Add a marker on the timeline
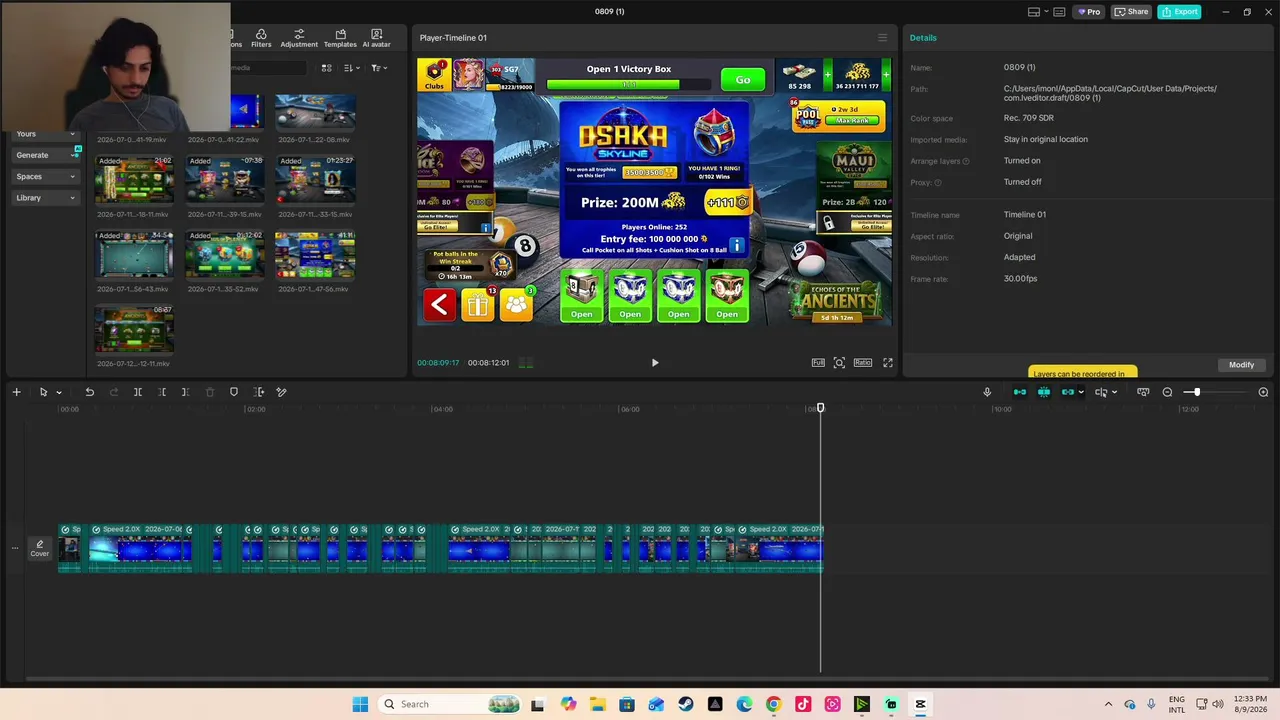Viewport: 1280px width, 720px height. 234,392
